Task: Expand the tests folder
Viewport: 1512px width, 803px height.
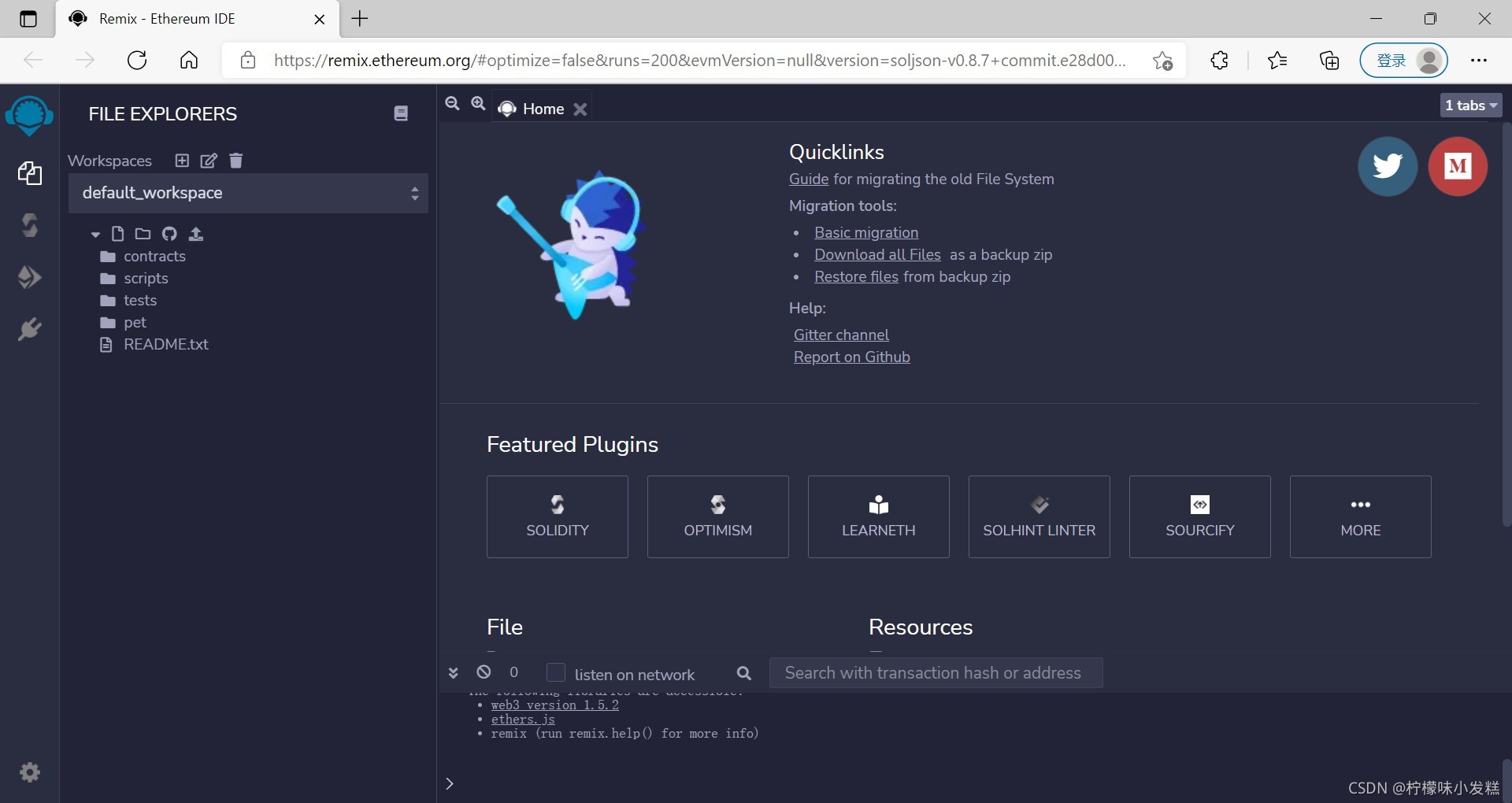Action: (128, 300)
